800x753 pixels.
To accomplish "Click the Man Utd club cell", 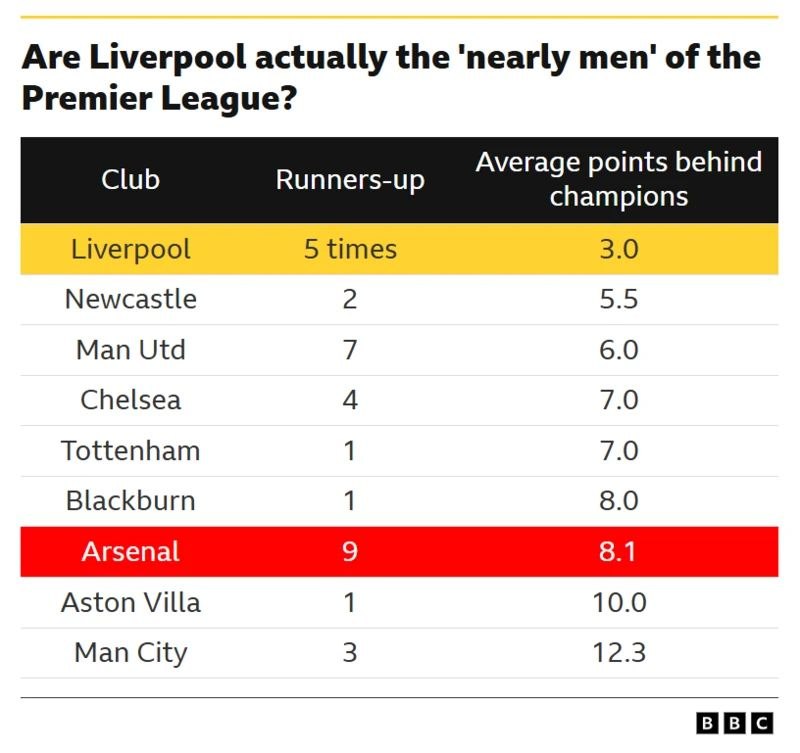I will 130,350.
